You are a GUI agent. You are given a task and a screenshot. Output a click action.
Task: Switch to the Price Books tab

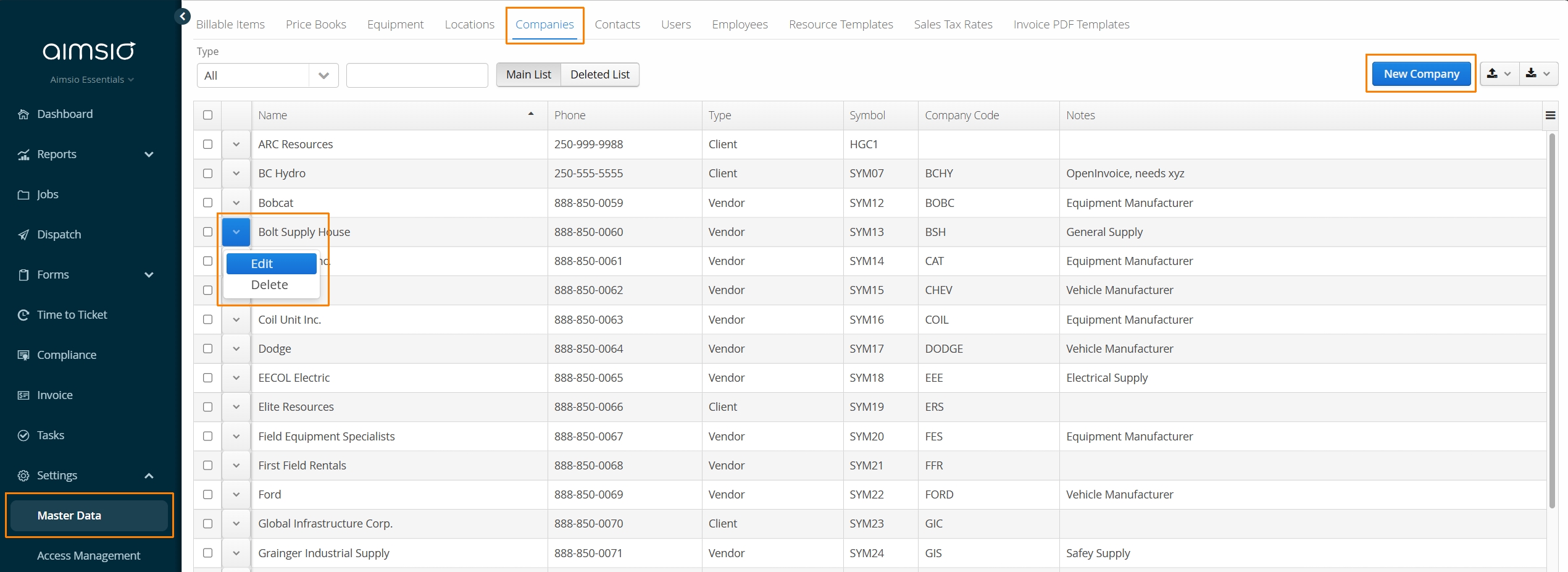tap(315, 24)
